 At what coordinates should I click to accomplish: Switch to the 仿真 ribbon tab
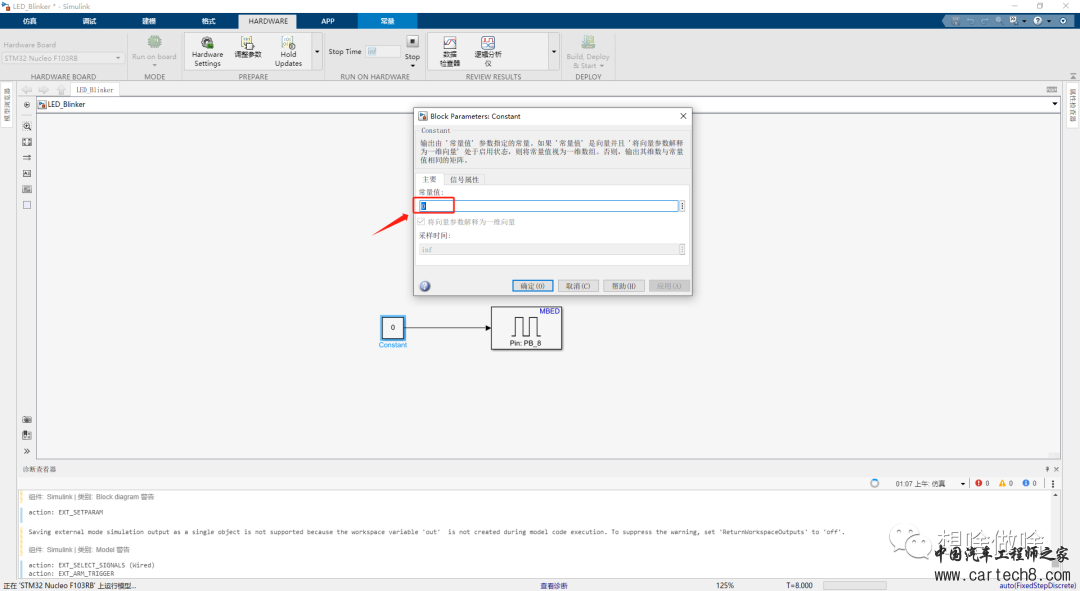tap(30, 21)
